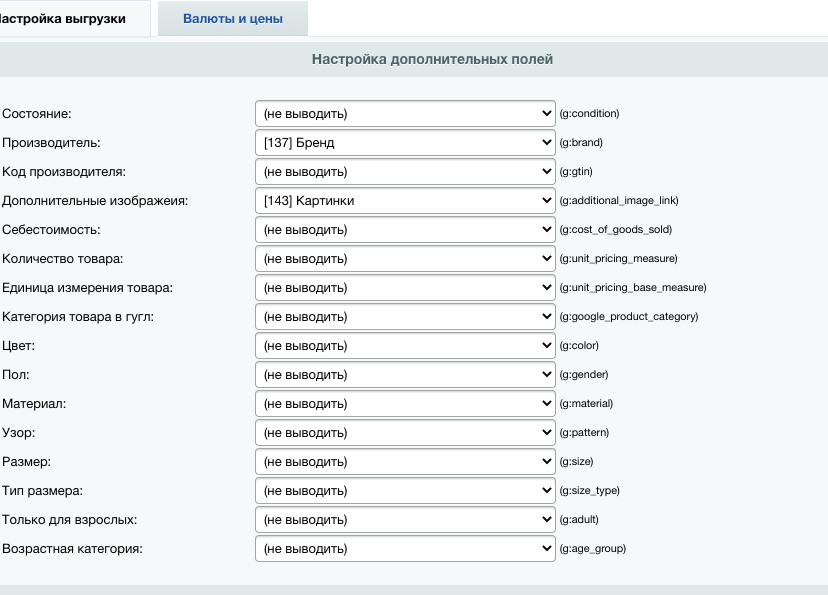Expand the Единица измерения товара dropdown
The width and height of the screenshot is (828, 595).
click(x=405, y=288)
